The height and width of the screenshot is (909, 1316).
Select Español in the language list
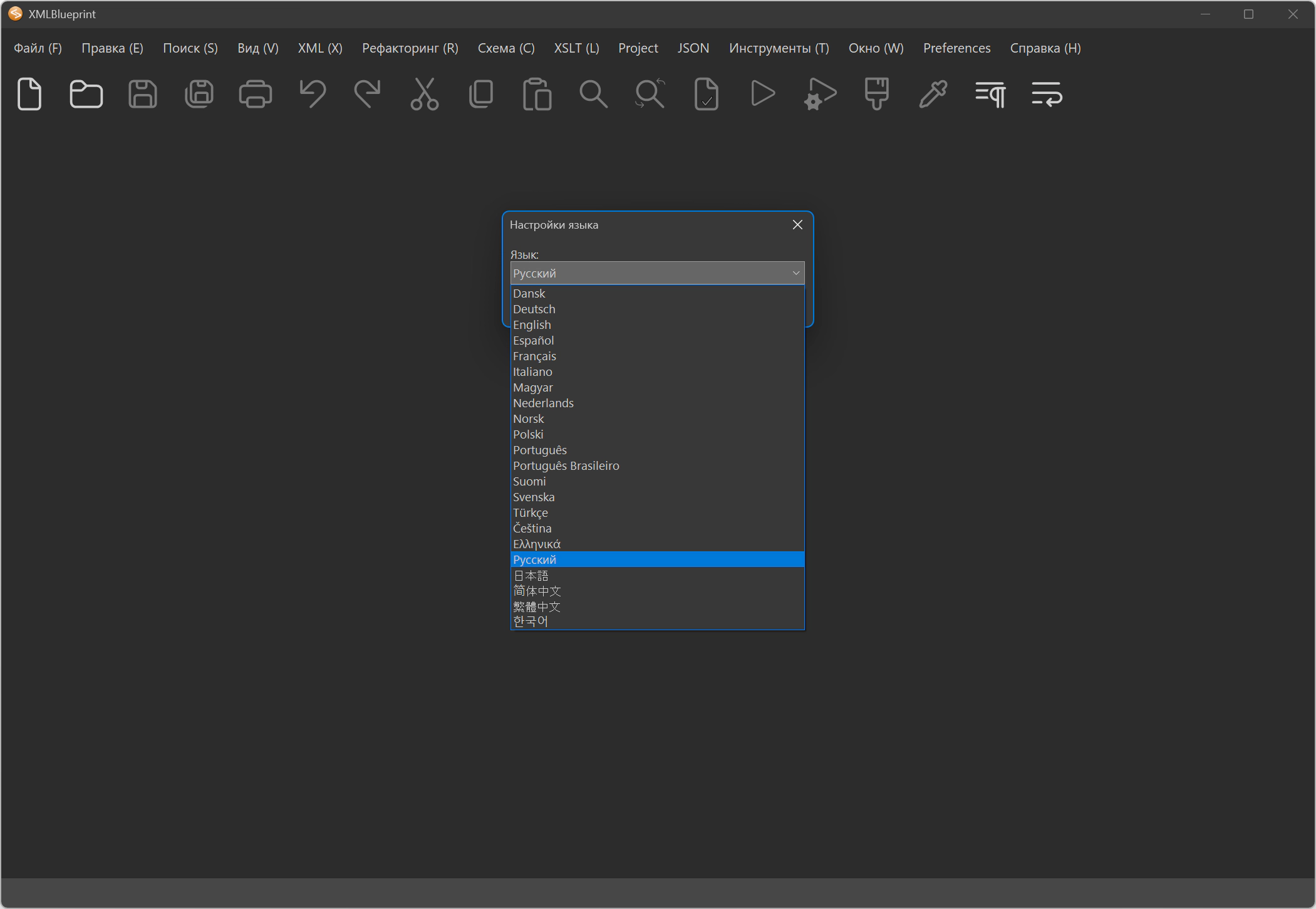(657, 340)
